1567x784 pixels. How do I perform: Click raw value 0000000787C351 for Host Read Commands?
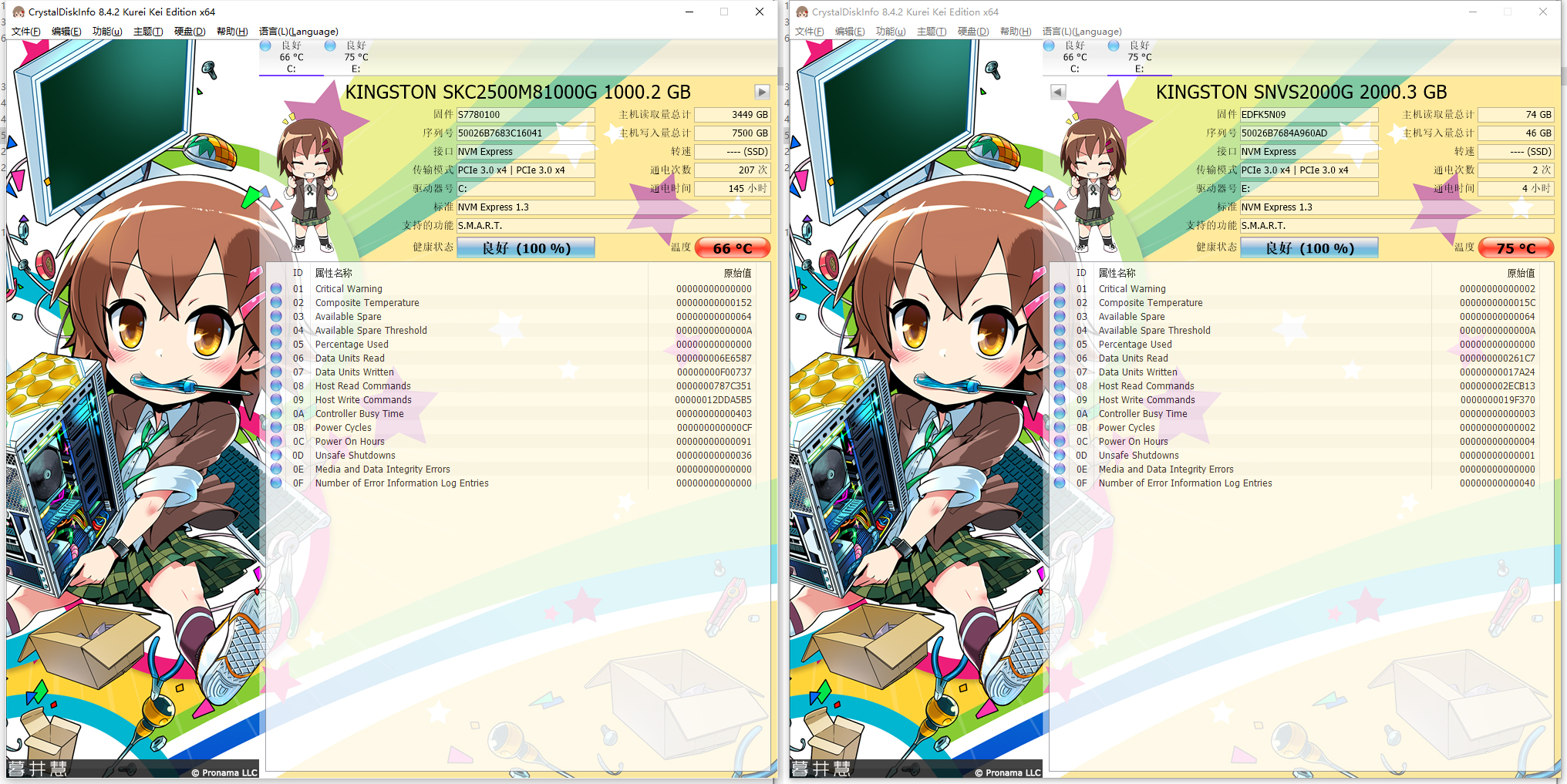(x=714, y=386)
